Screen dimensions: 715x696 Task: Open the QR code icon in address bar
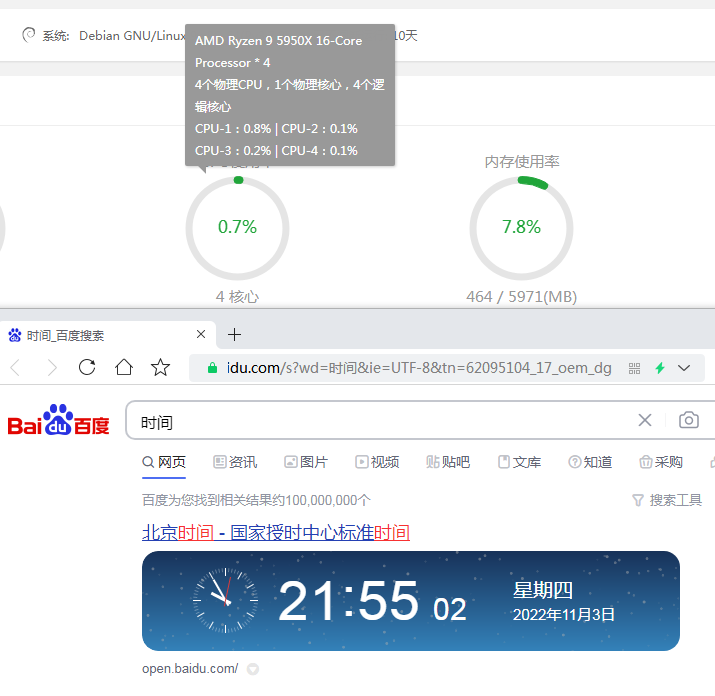(634, 368)
